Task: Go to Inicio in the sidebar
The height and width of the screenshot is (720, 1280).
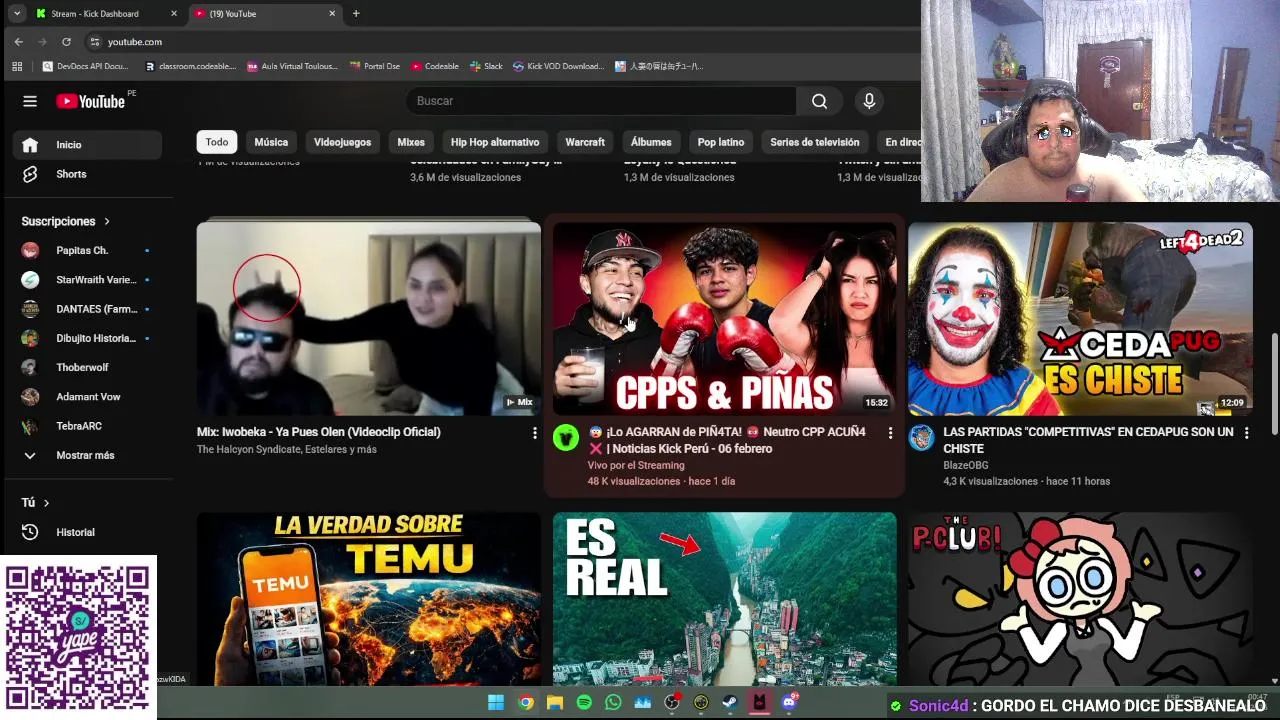Action: click(x=87, y=145)
